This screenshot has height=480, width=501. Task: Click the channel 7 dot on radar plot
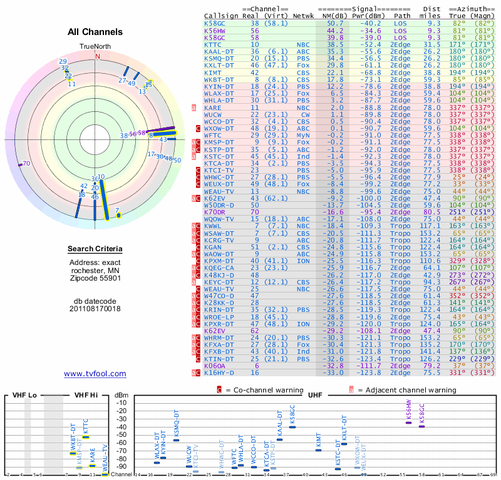point(118,216)
